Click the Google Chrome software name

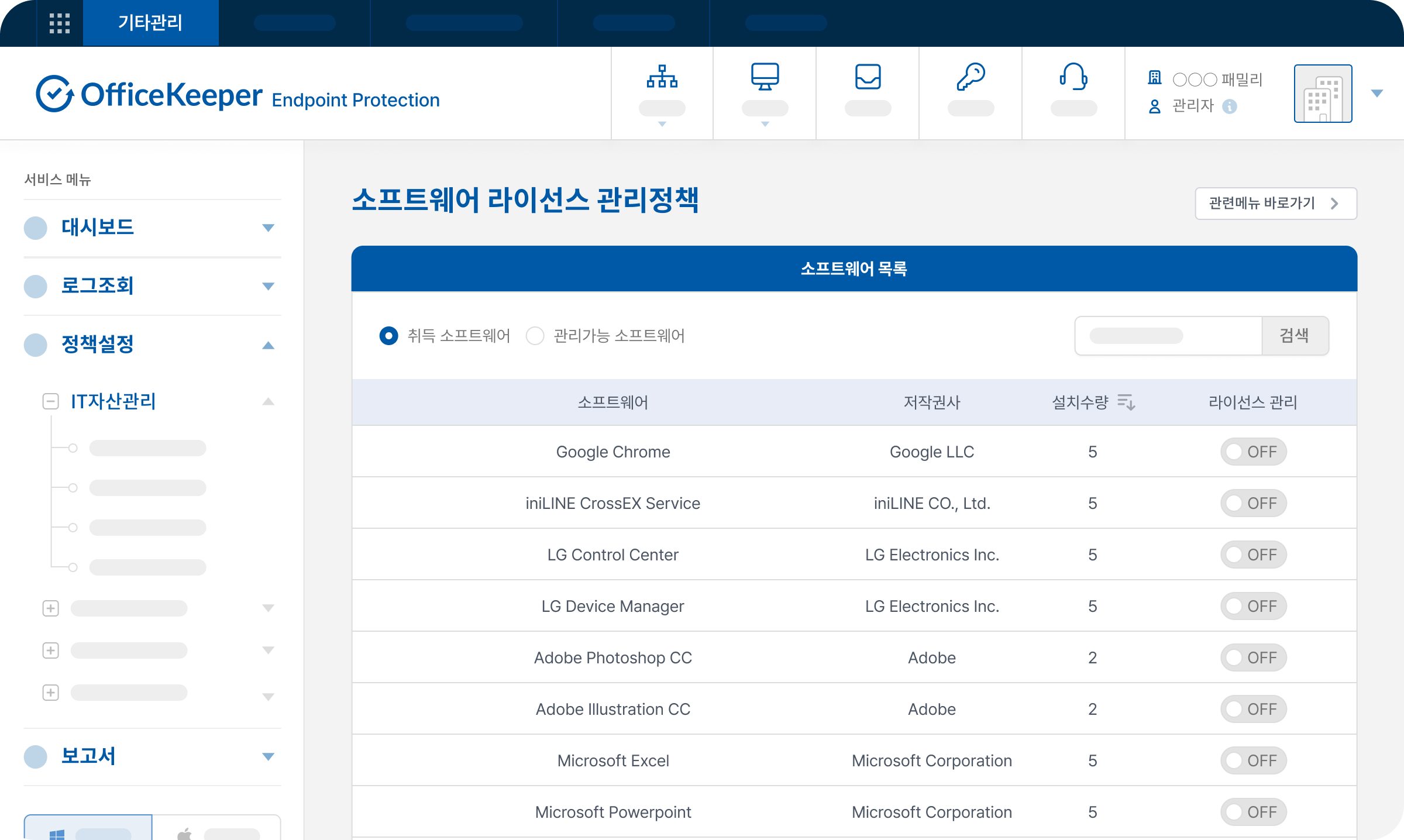tap(613, 452)
